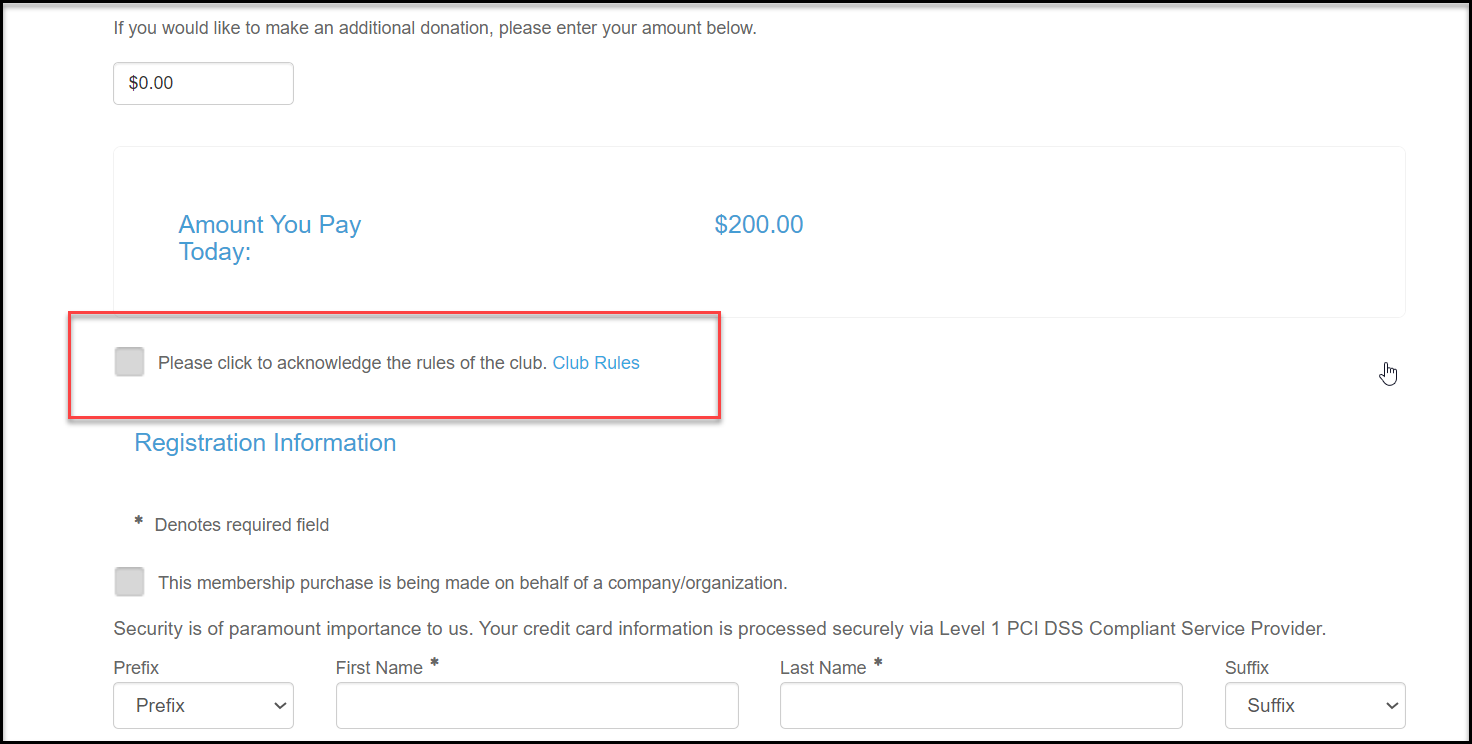
Task: Click the Last Name field label
Action: [823, 668]
